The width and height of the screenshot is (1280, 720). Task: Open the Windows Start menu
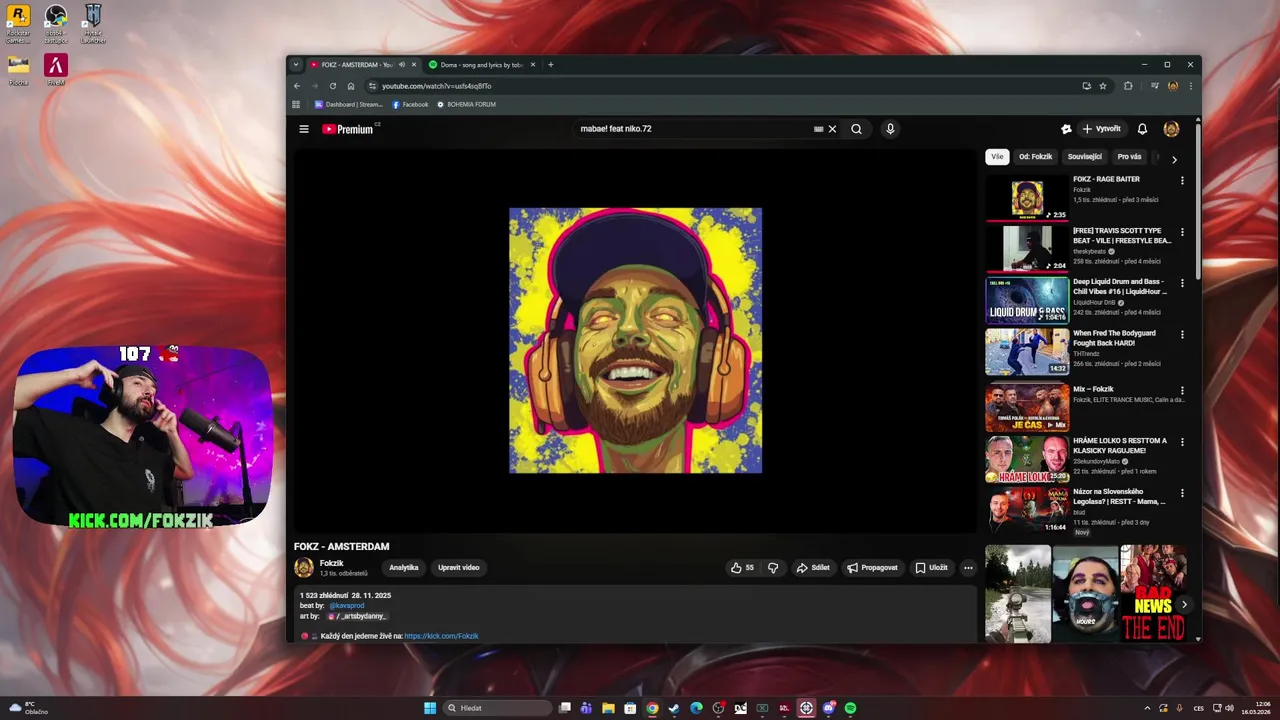[x=430, y=708]
